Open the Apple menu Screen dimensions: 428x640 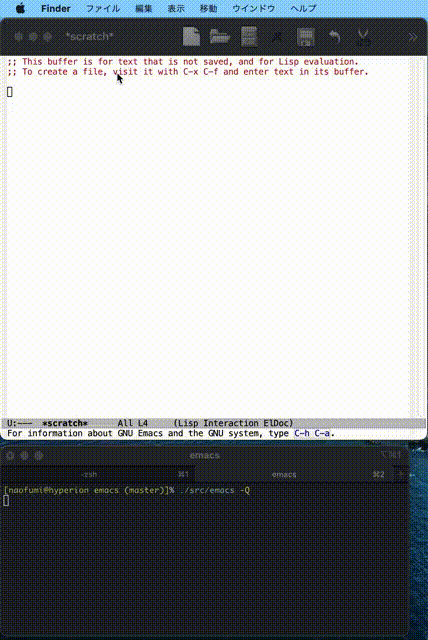pos(20,8)
